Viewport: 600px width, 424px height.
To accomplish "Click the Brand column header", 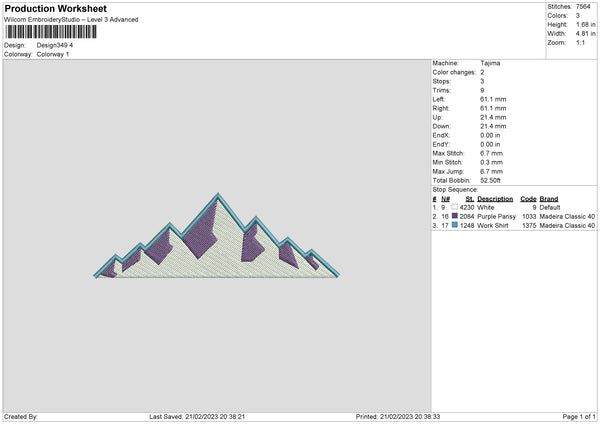I will (549, 199).
